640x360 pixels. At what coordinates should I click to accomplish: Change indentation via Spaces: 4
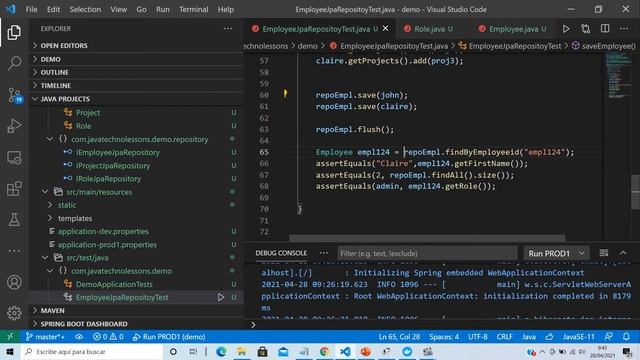tap(444, 337)
